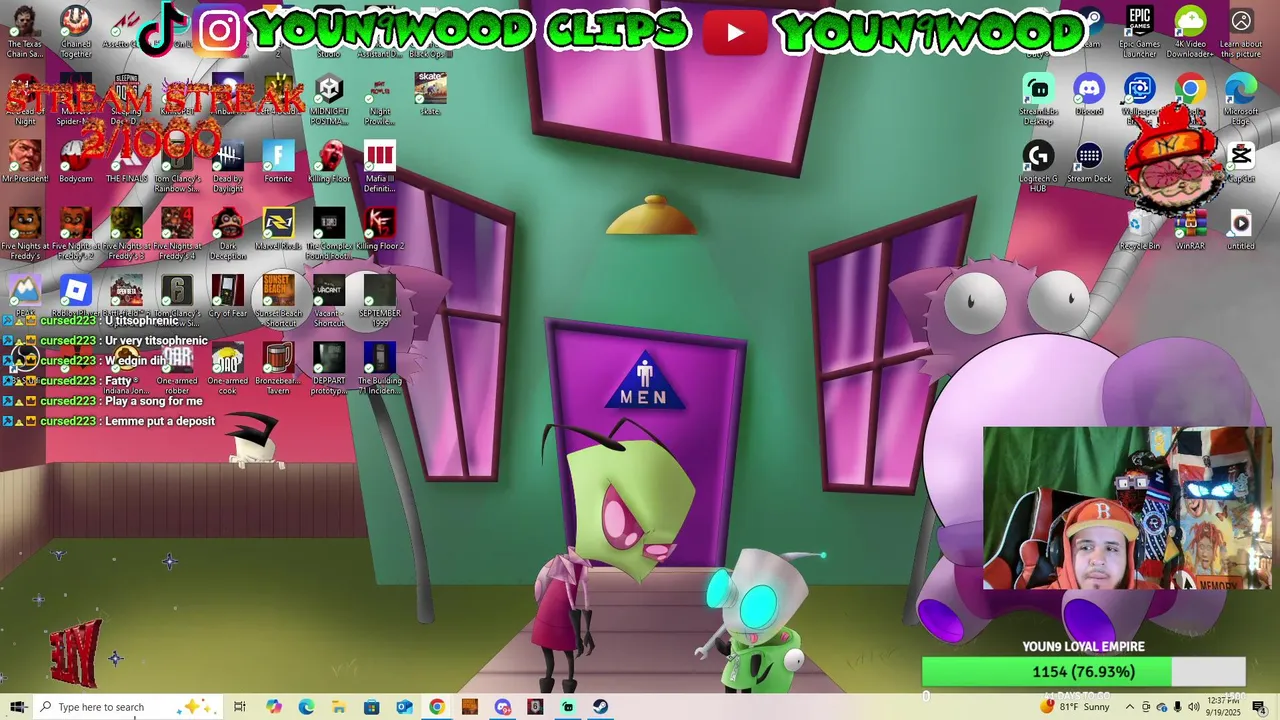Open Microsoft Edge desktop shortcut
The height and width of the screenshot is (720, 1280).
(1241, 100)
